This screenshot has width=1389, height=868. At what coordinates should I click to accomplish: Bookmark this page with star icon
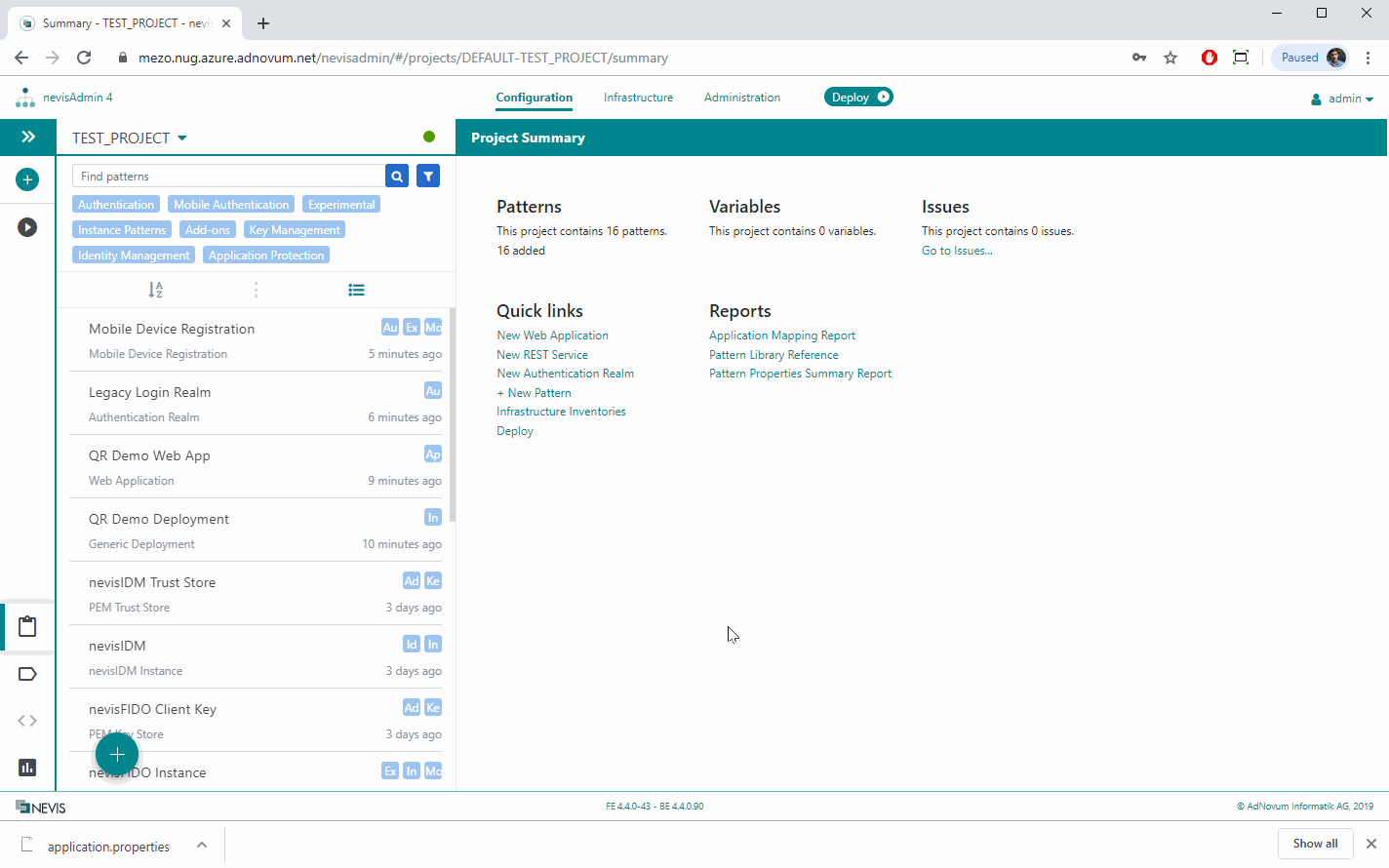[1171, 58]
